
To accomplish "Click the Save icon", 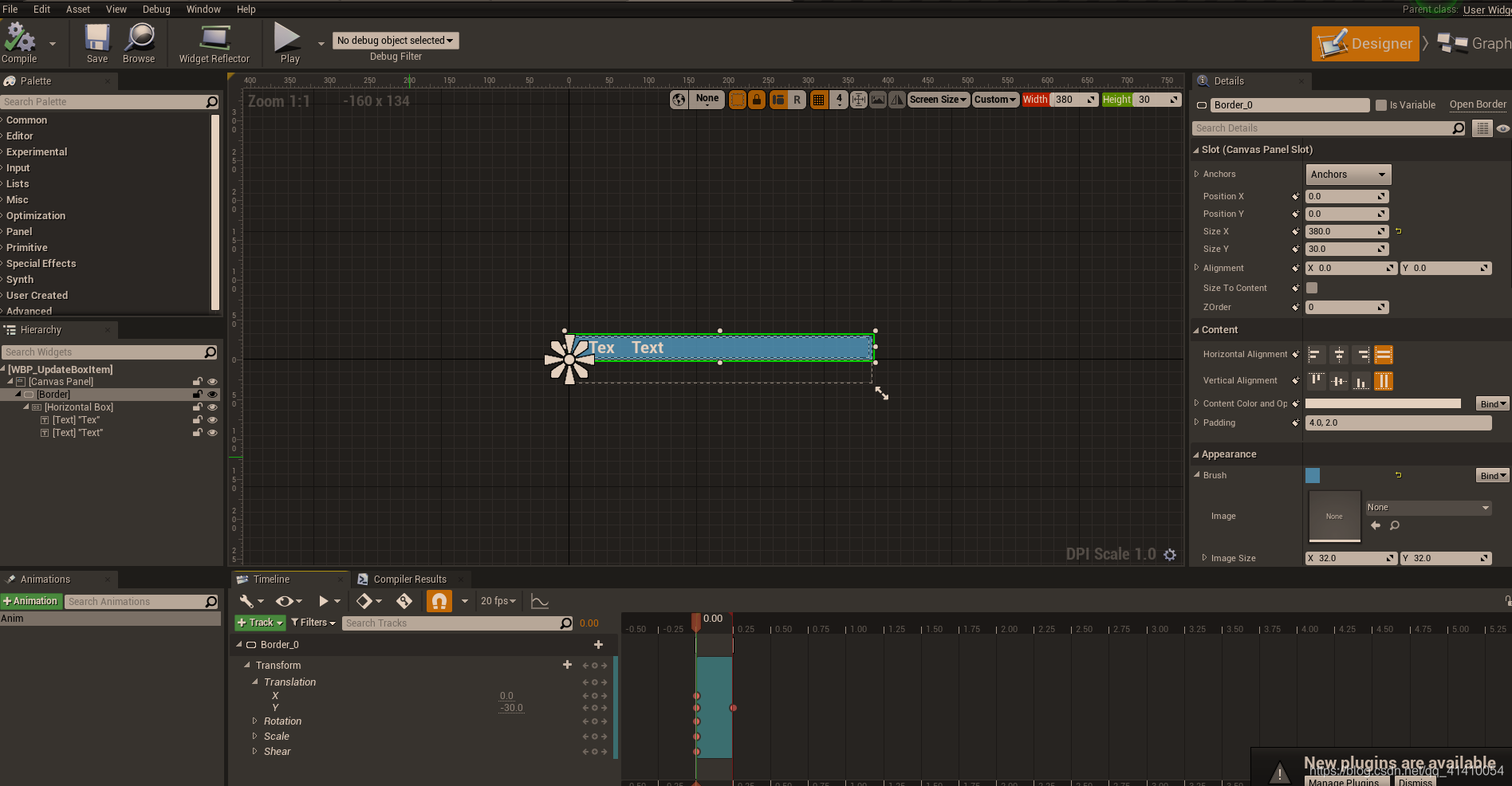I will click(x=96, y=38).
